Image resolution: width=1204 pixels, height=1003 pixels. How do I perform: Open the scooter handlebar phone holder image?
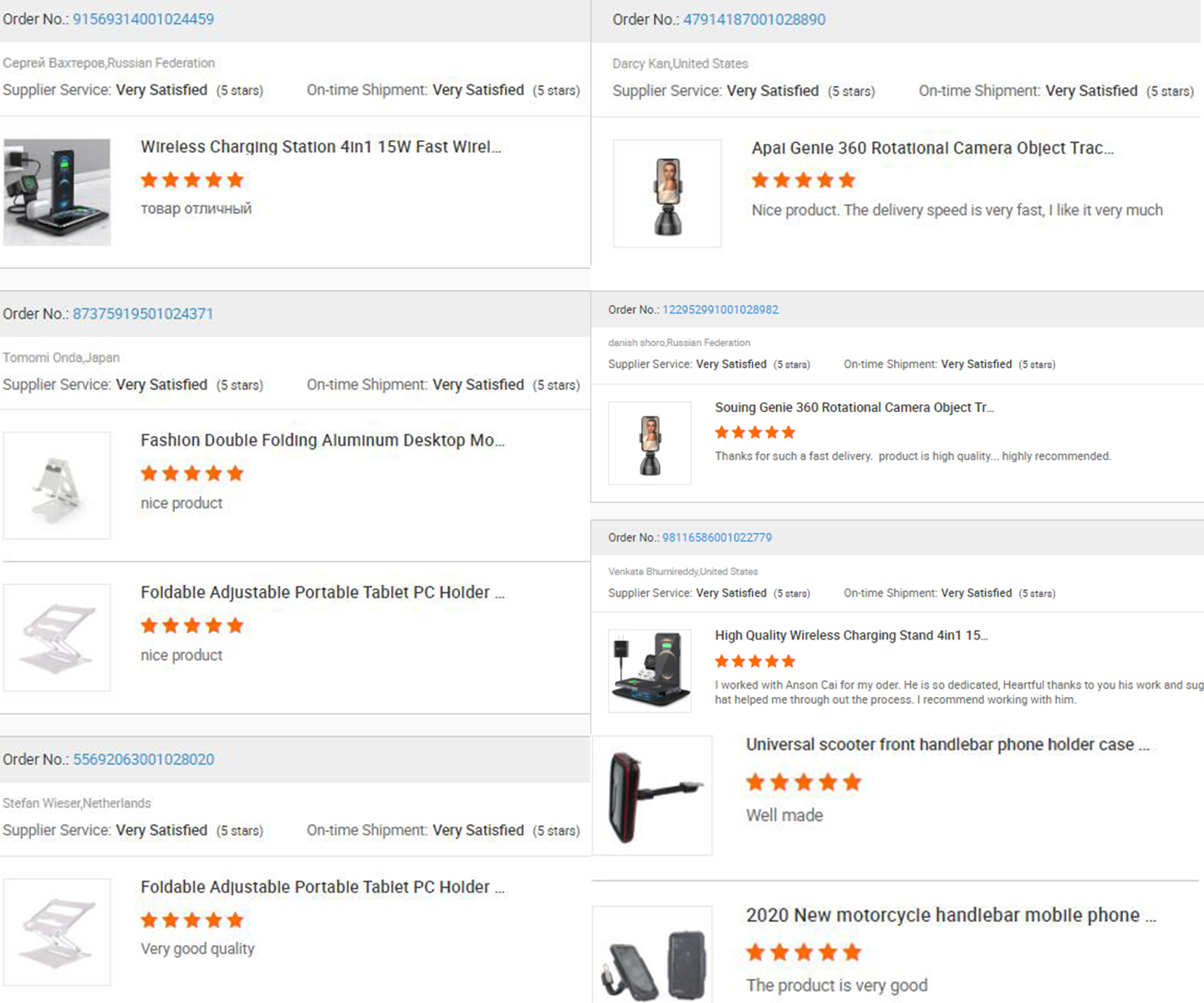pyautogui.click(x=652, y=796)
